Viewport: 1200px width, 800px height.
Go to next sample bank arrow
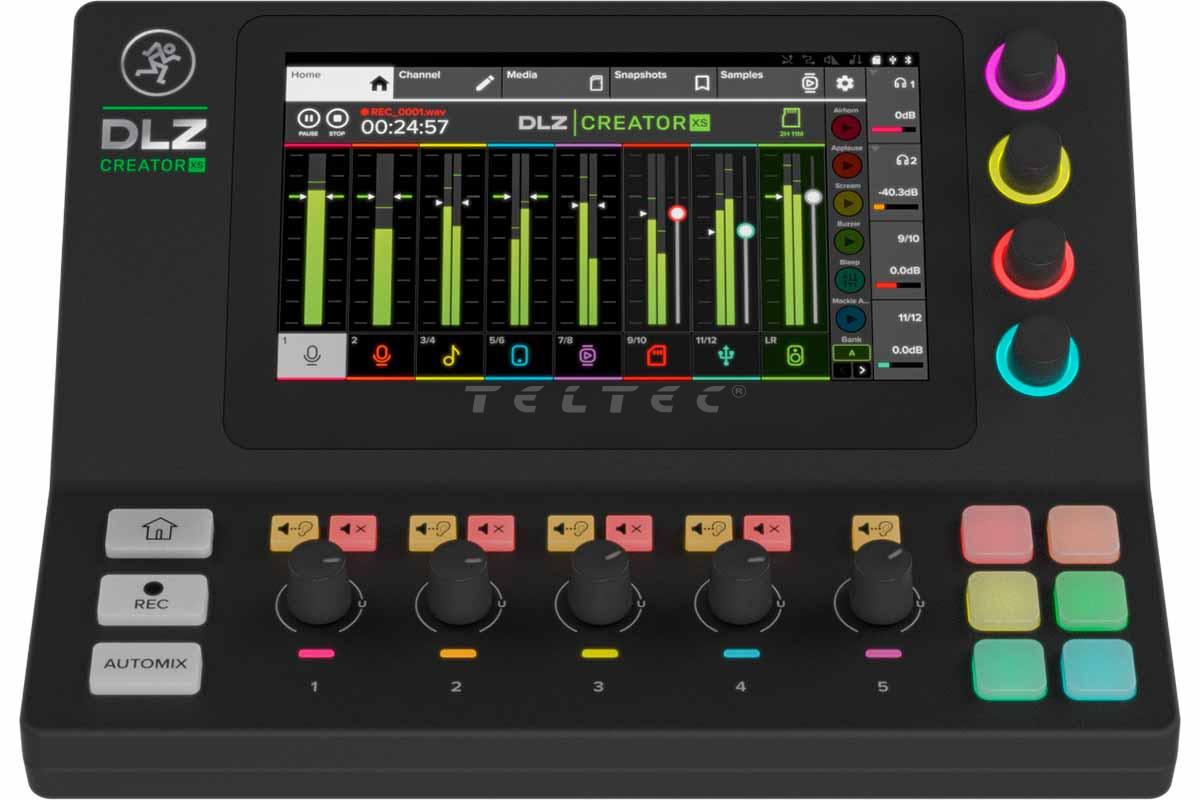point(861,370)
